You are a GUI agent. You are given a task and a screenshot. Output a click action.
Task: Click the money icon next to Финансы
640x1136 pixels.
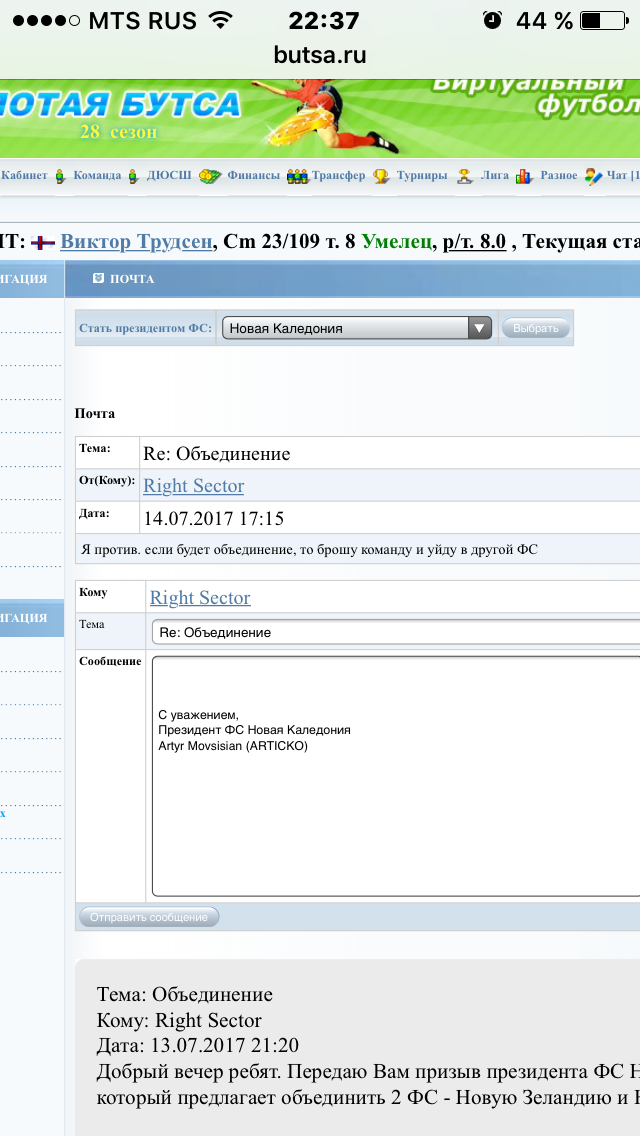pos(209,176)
